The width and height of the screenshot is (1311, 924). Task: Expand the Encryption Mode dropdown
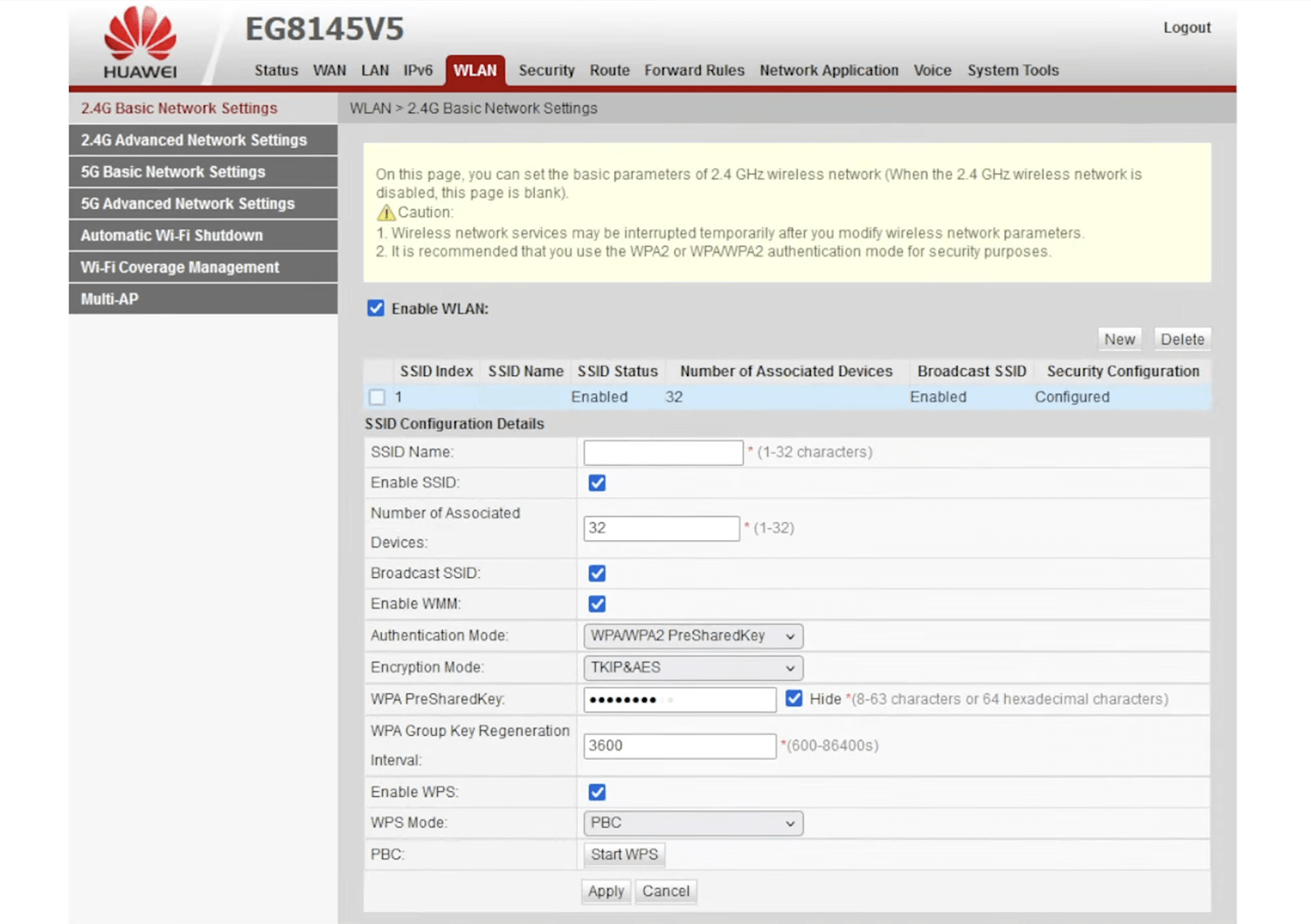[692, 668]
